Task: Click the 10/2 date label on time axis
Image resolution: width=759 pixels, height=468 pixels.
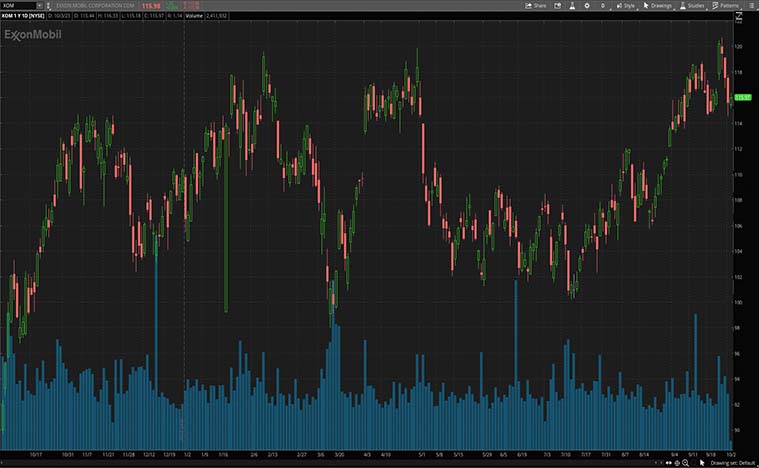Action: 731,455
